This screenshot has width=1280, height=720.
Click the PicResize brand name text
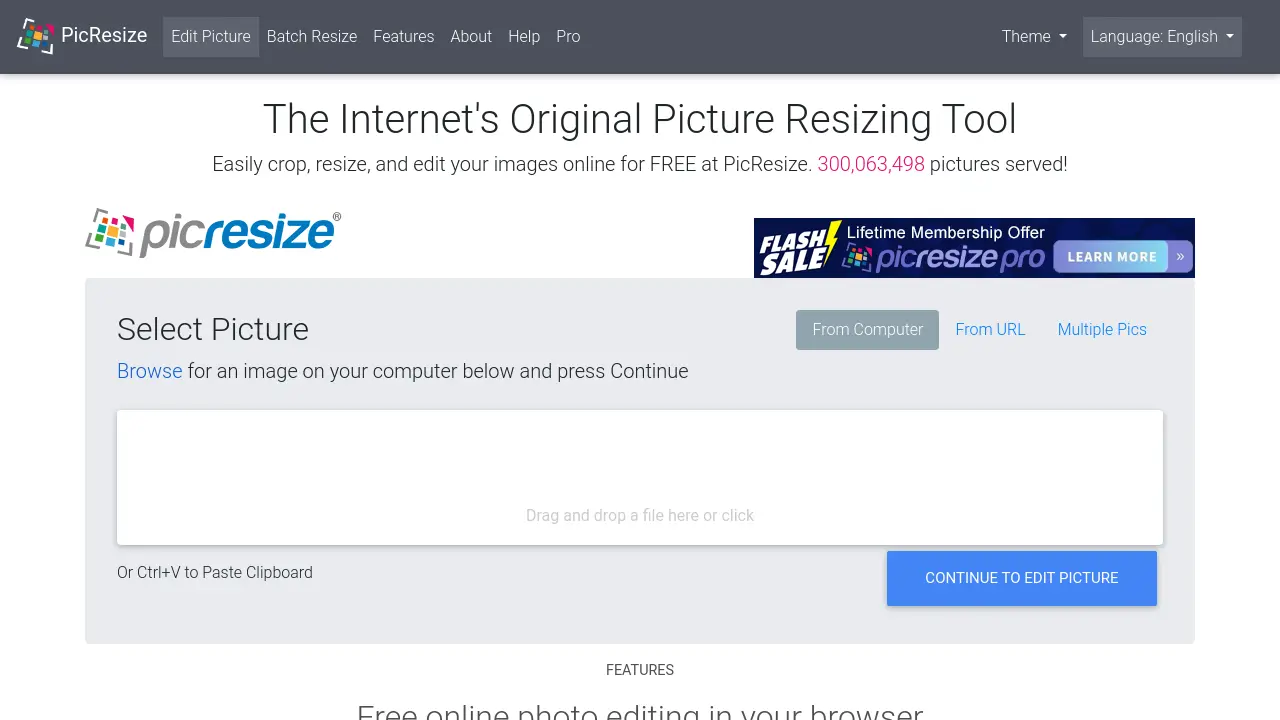tap(104, 35)
